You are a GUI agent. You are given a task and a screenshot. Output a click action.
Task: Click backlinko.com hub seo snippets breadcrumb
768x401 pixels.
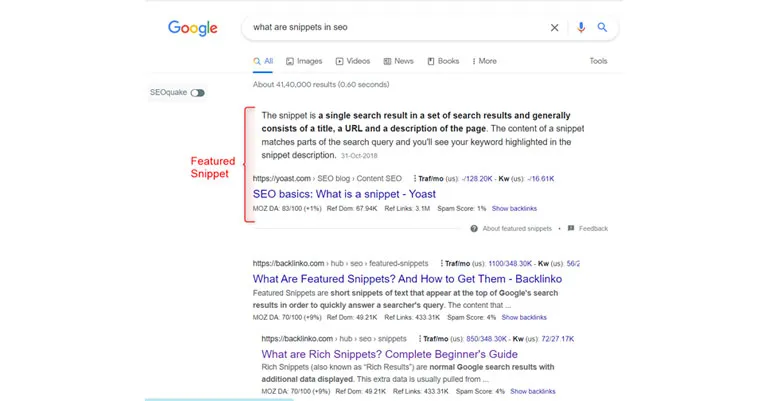click(334, 339)
